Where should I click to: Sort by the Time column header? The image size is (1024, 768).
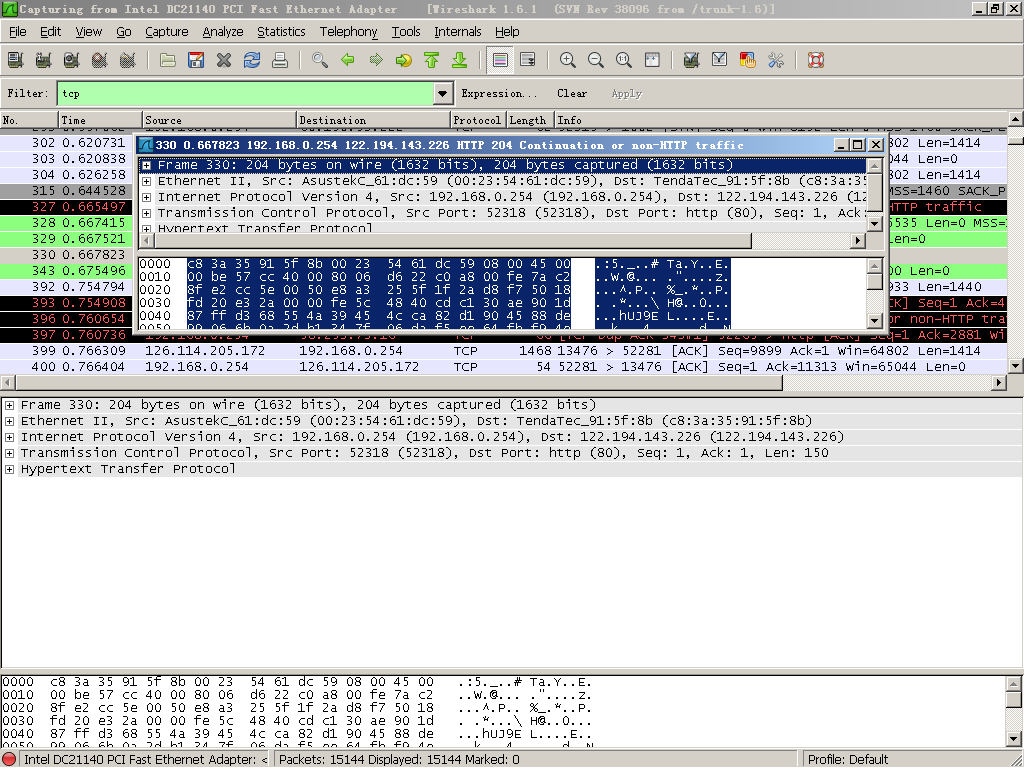click(x=100, y=120)
